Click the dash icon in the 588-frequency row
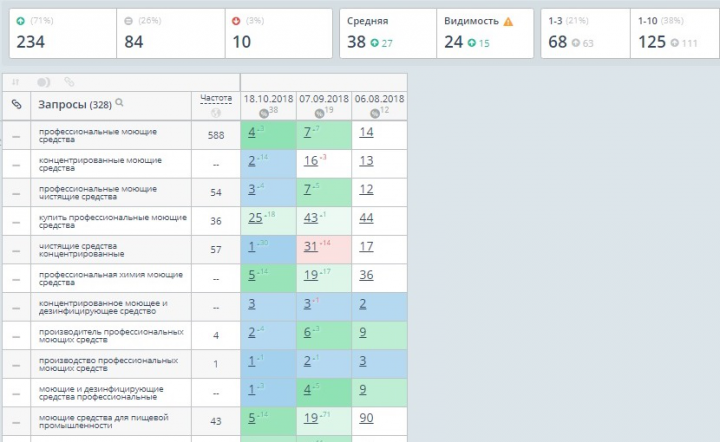Viewport: 720px width, 442px height. click(16, 137)
